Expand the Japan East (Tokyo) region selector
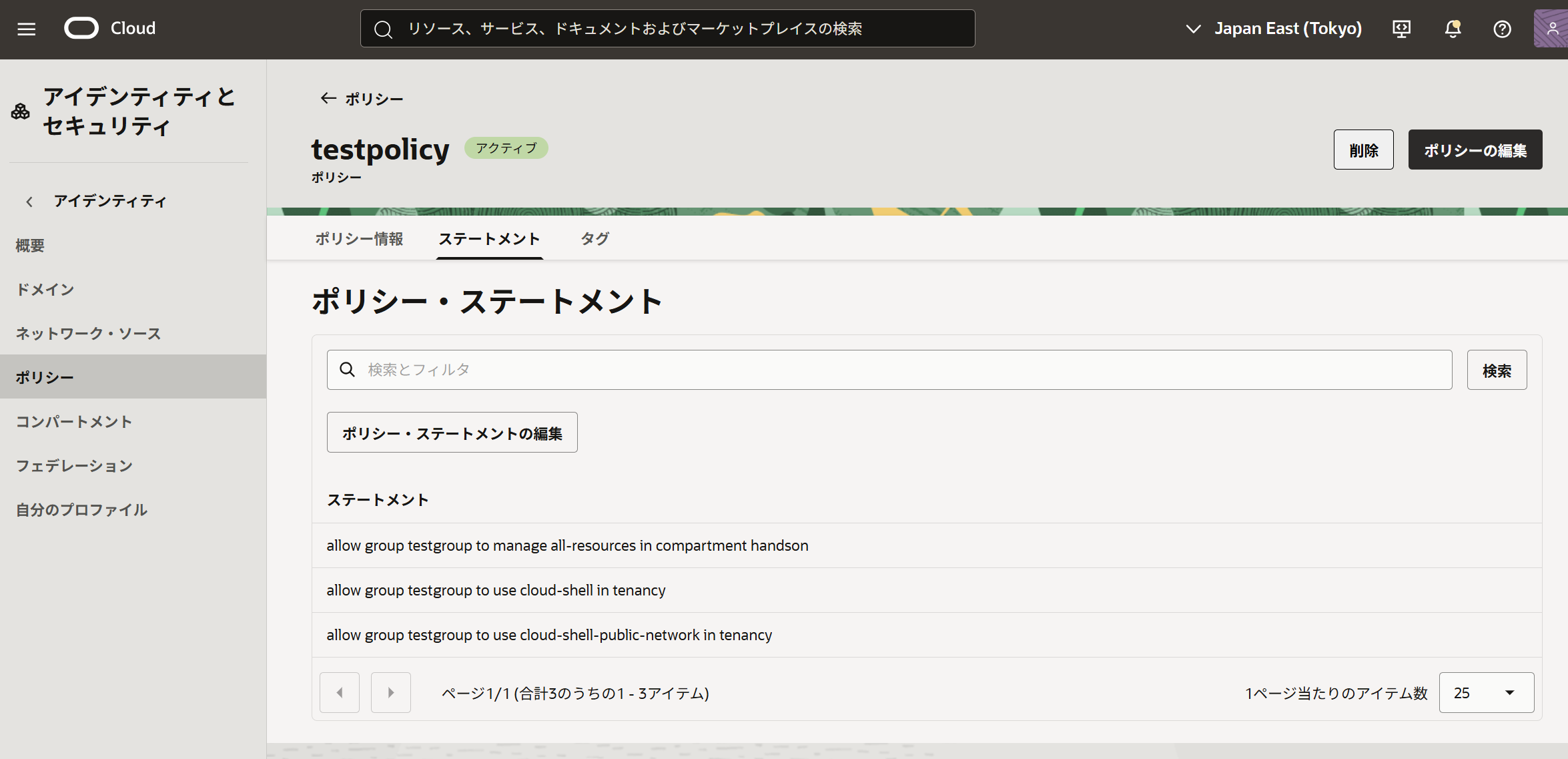The height and width of the screenshot is (759, 1568). 1273,29
